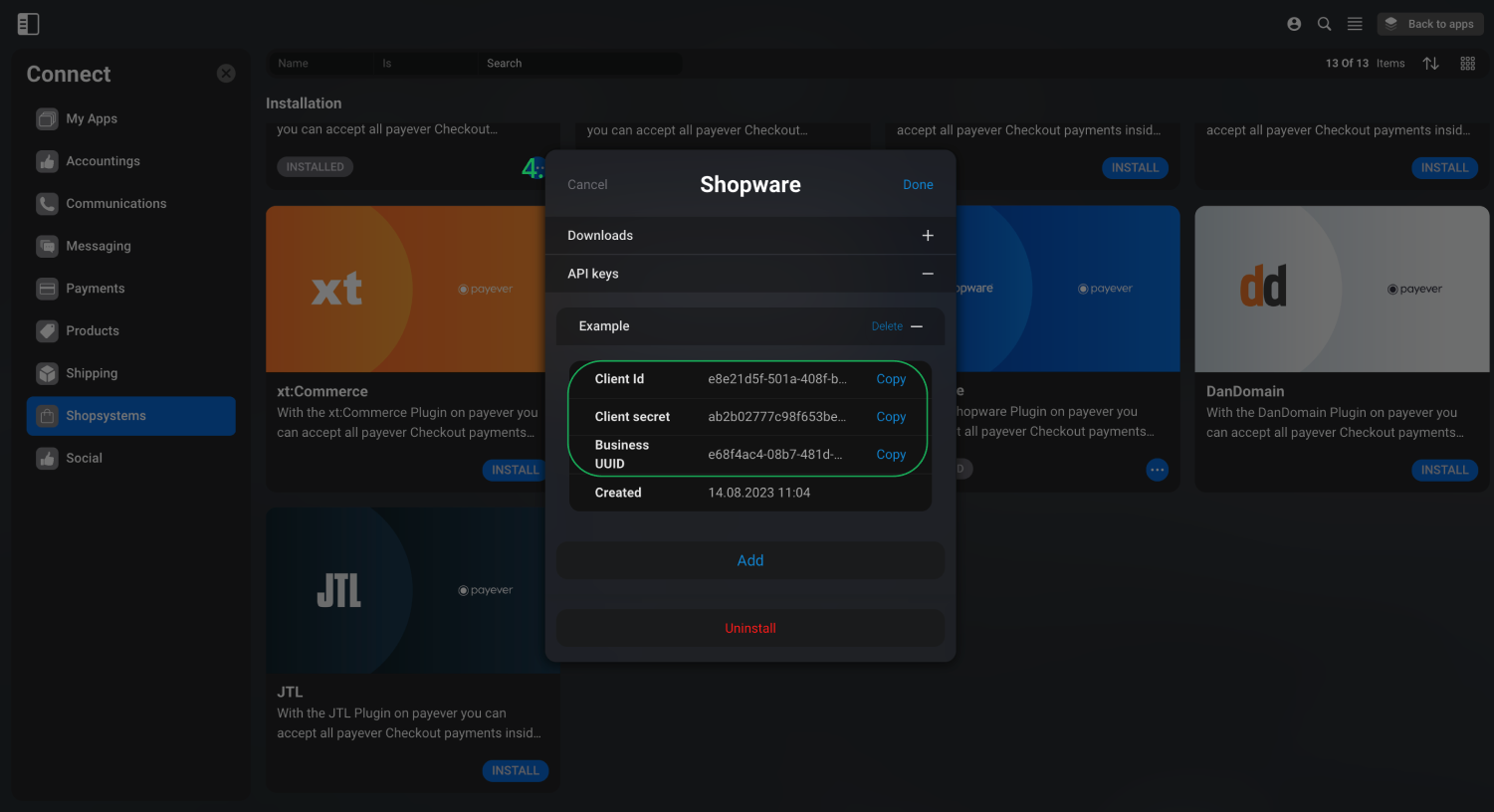Copy the Business UUID value
Image resolution: width=1494 pixels, height=812 pixels.
click(891, 455)
